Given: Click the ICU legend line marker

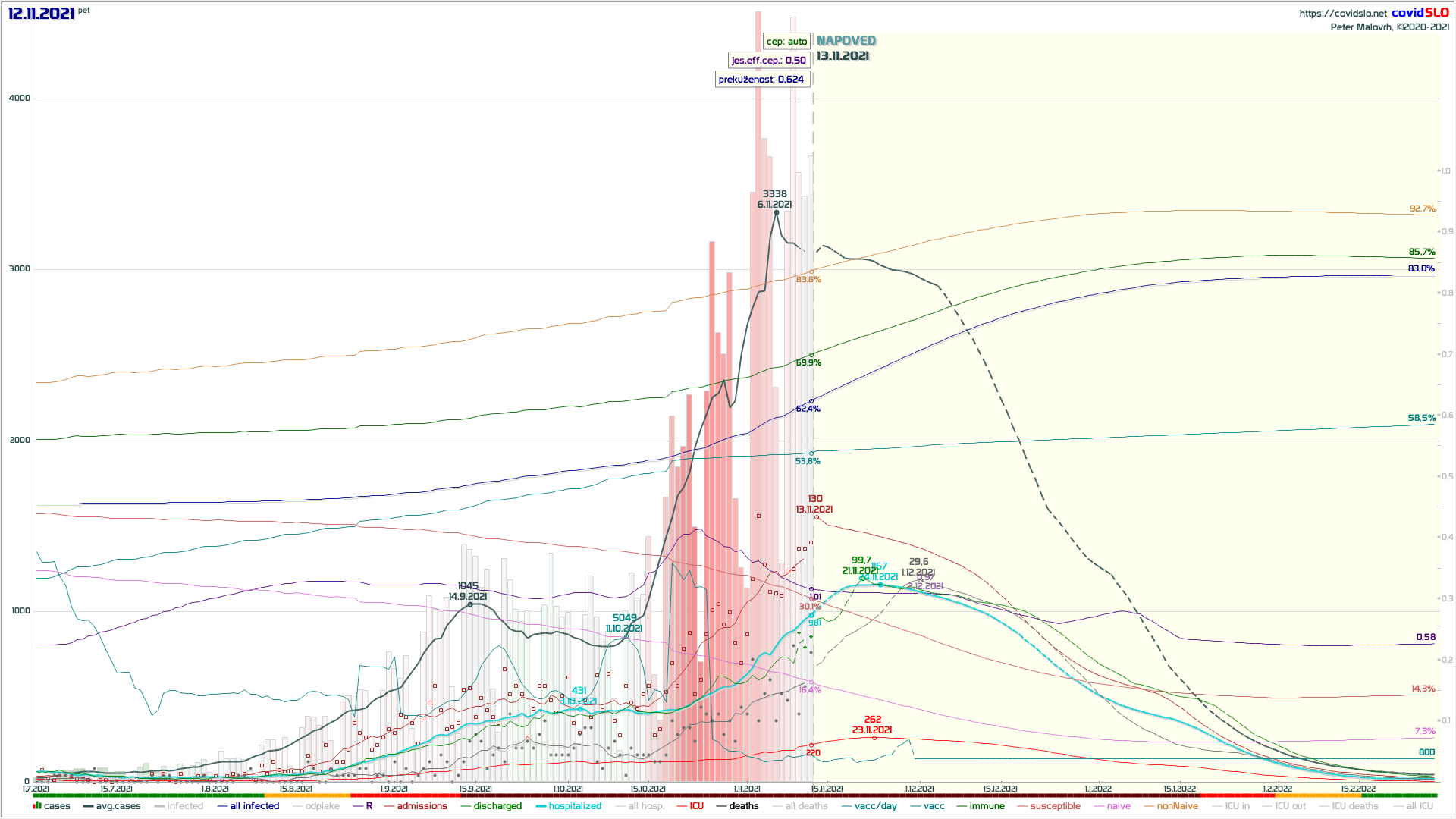Looking at the screenshot, I should 682,806.
